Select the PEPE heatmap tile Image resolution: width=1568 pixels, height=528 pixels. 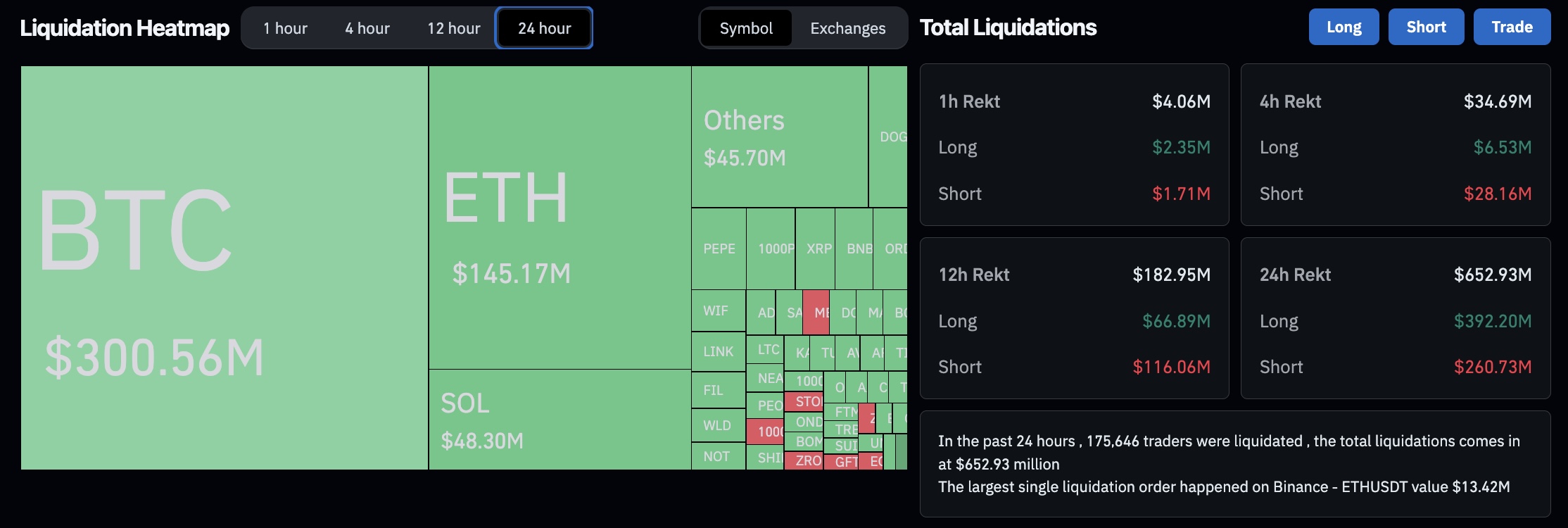[719, 249]
